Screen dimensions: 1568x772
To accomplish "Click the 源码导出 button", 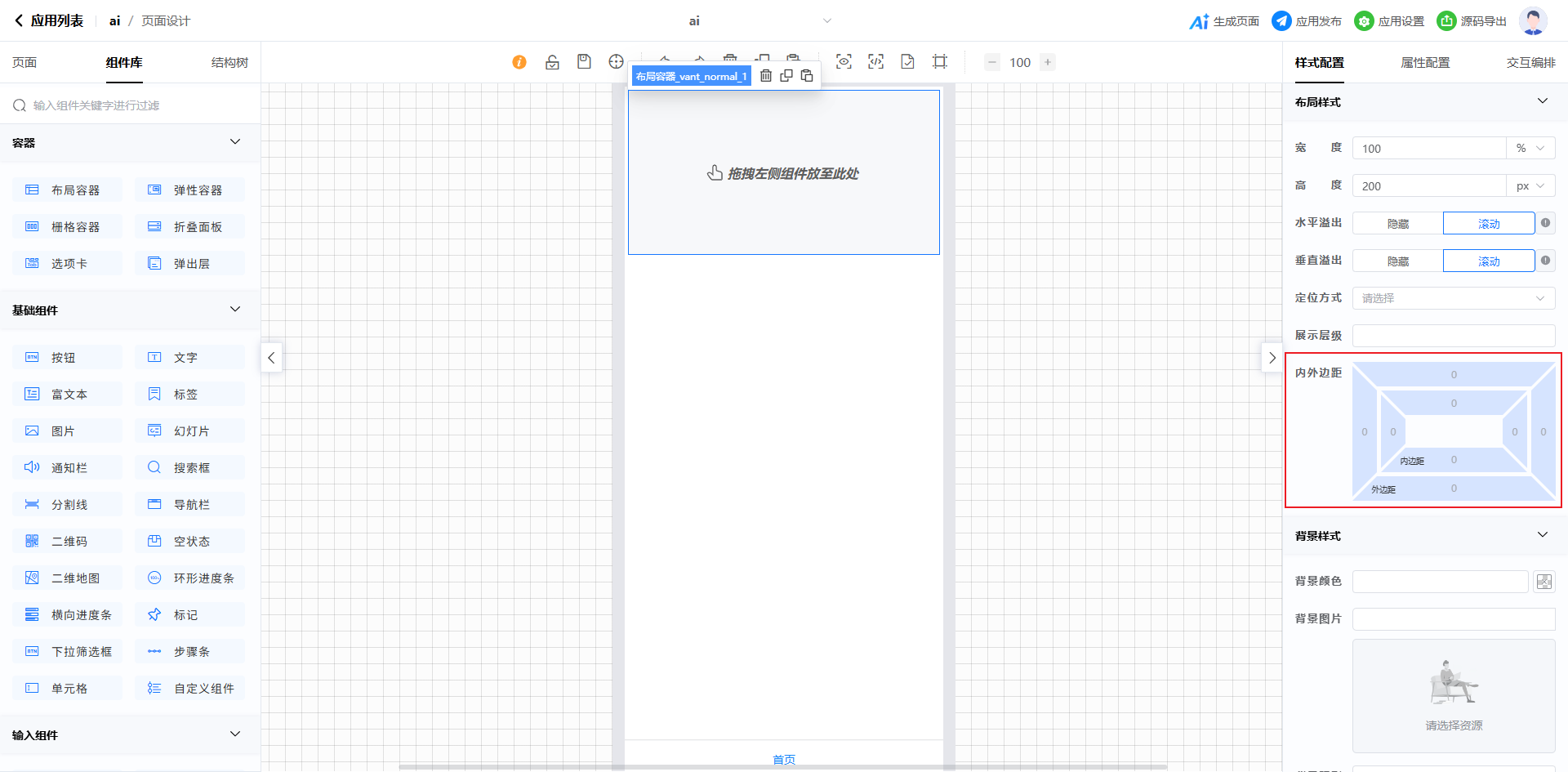I will pos(1472,21).
